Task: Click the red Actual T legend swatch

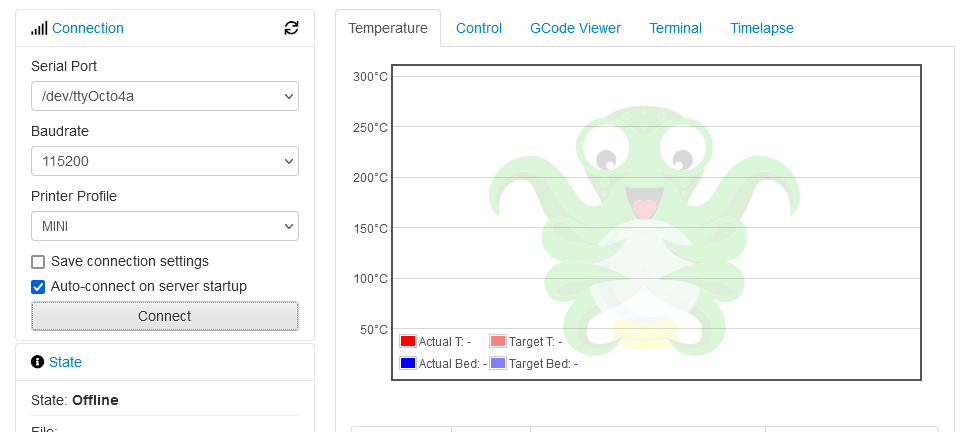Action: pyautogui.click(x=408, y=341)
